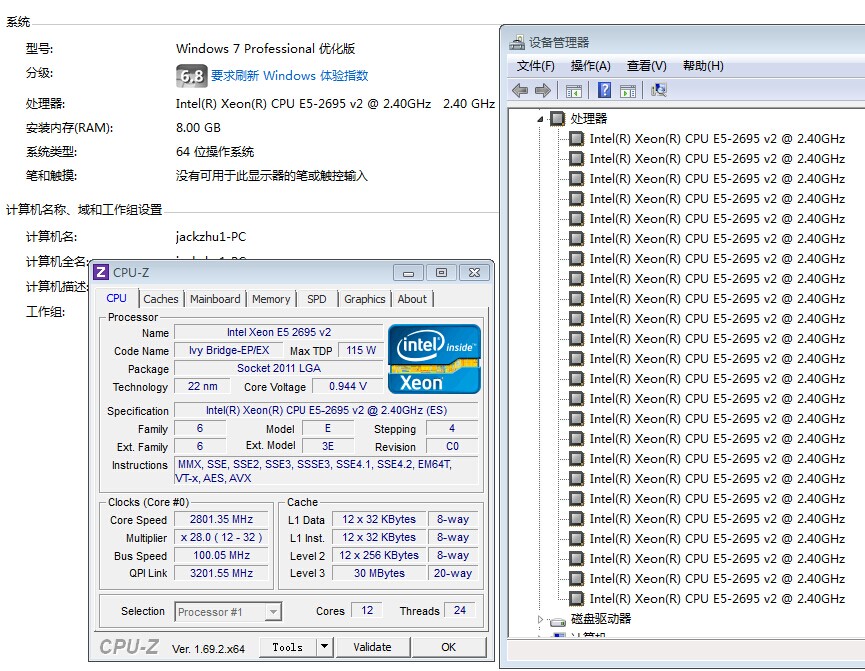Click the computer name 'jackzhu1-PC'
Viewport: 865px width, 671px height.
[211, 237]
